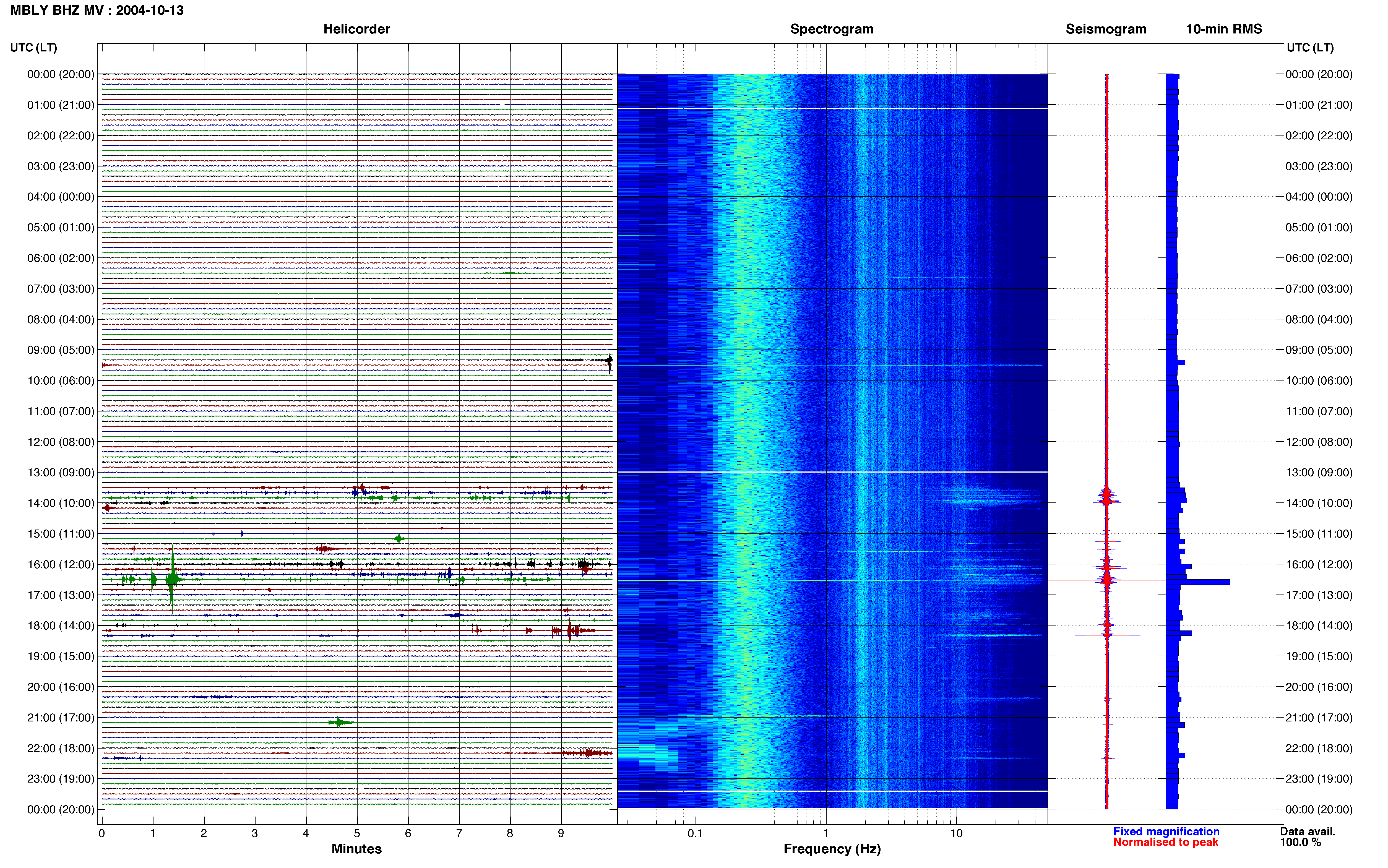Click left-axis time label '16:00 (12:00)'

(x=61, y=564)
